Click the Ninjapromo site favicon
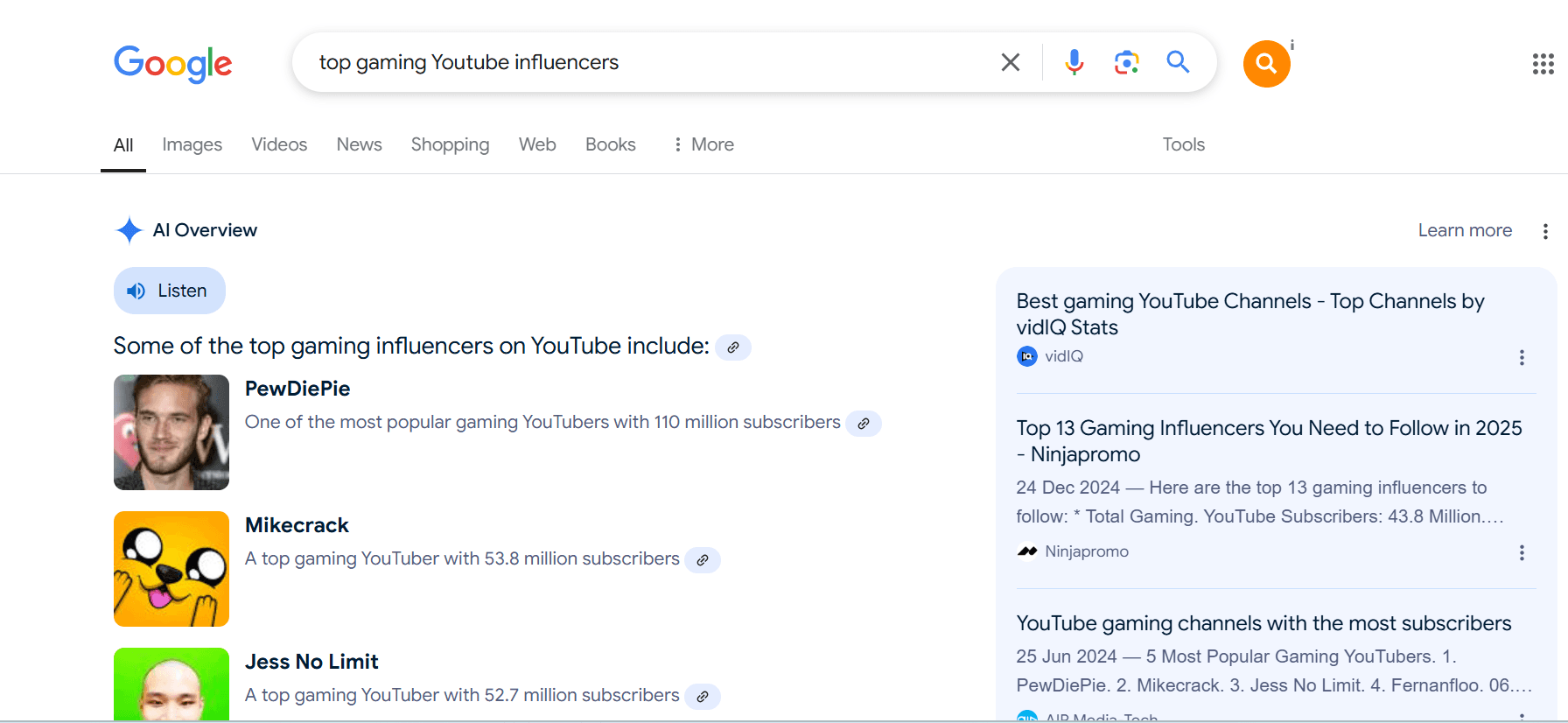This screenshot has height=723, width=1568. click(1027, 551)
